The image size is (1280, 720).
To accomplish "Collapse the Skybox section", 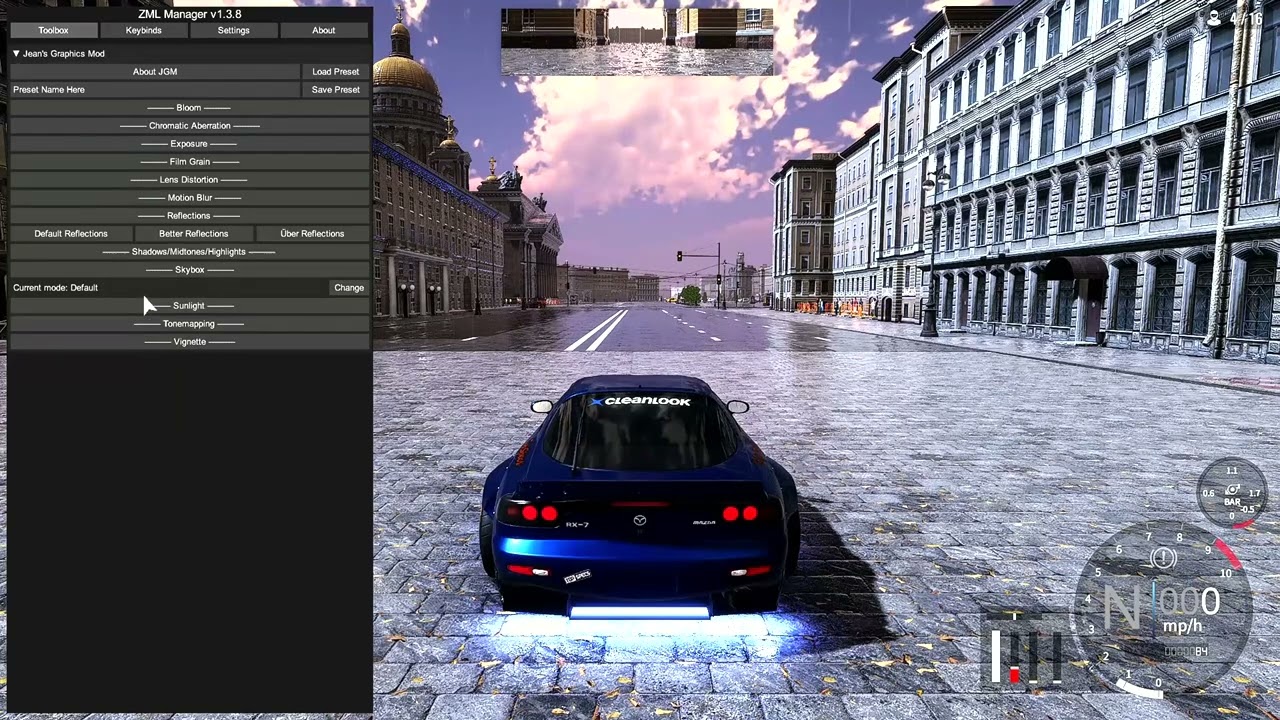I will click(189, 270).
